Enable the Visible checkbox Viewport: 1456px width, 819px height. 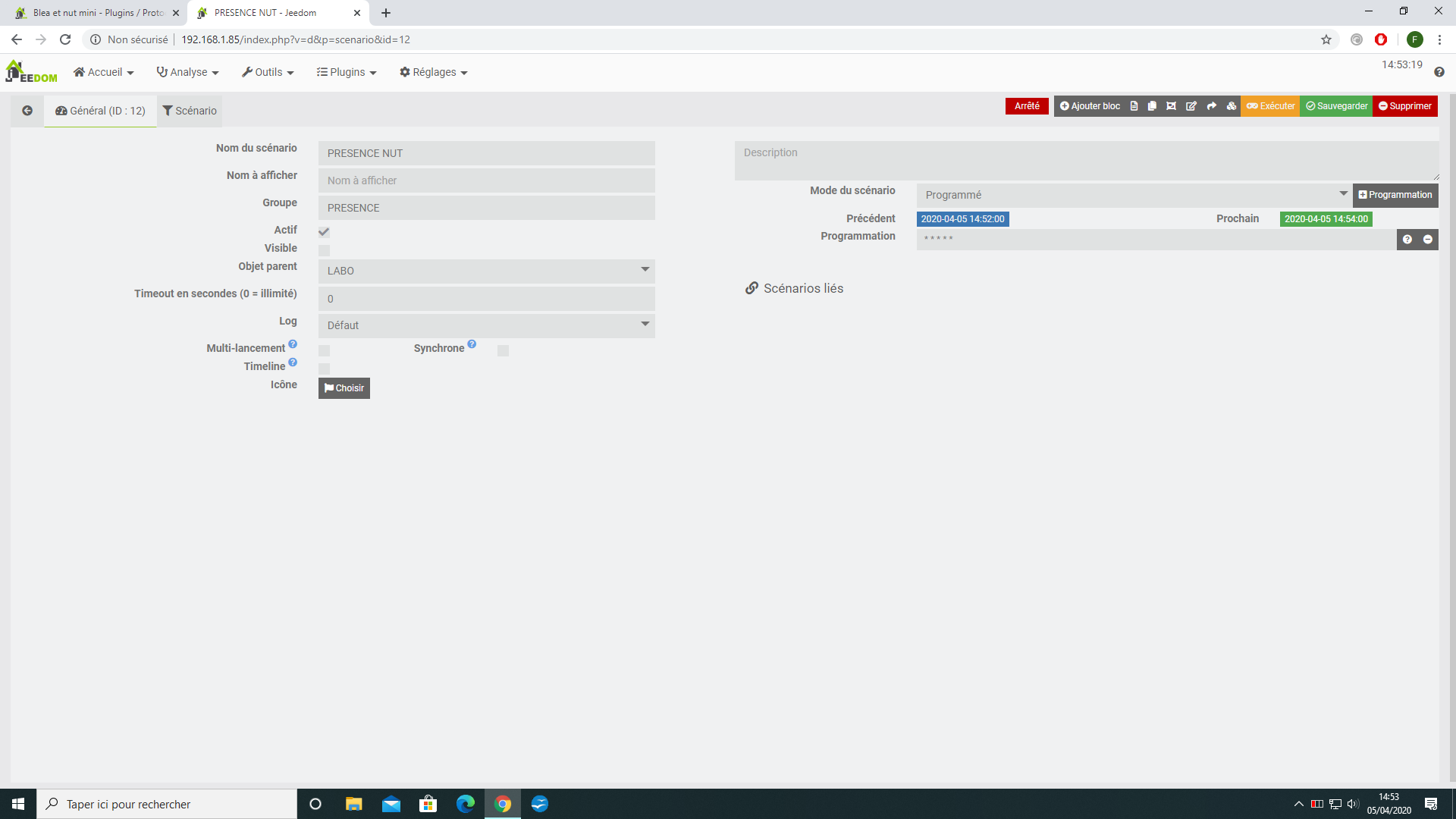coord(324,250)
